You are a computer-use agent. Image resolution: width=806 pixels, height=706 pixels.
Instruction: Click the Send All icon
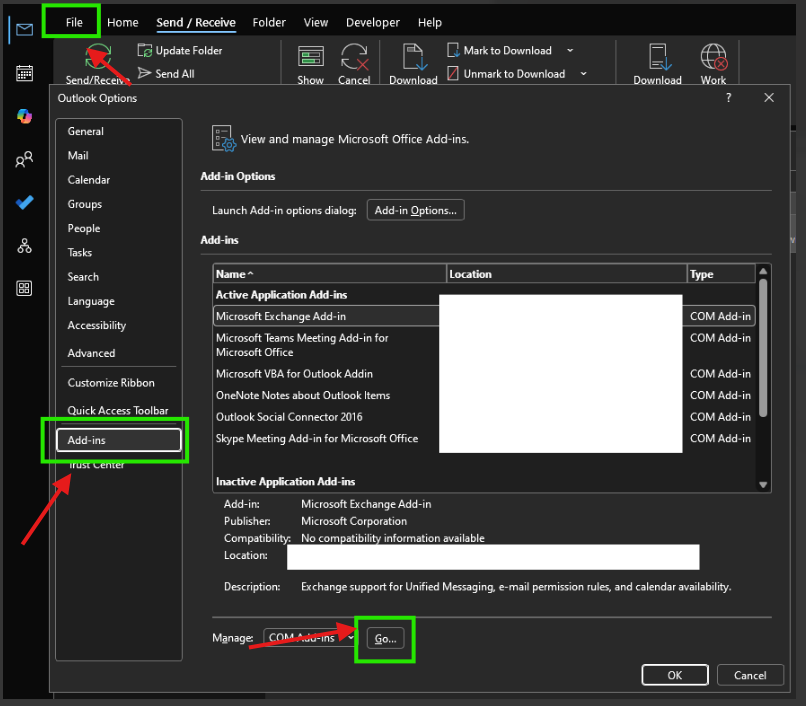(144, 74)
